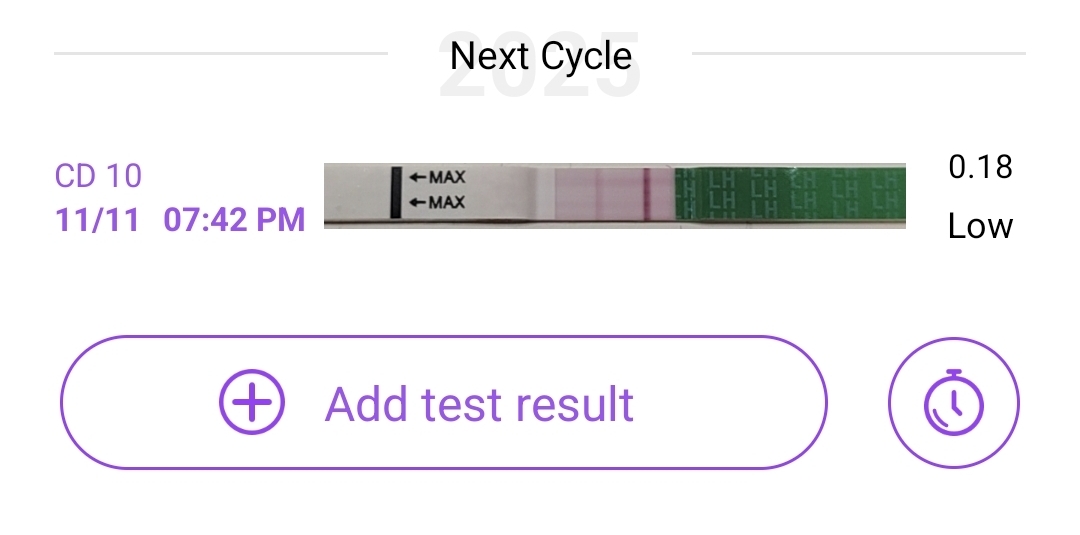Click the green LH strip handle

[x=790, y=195]
